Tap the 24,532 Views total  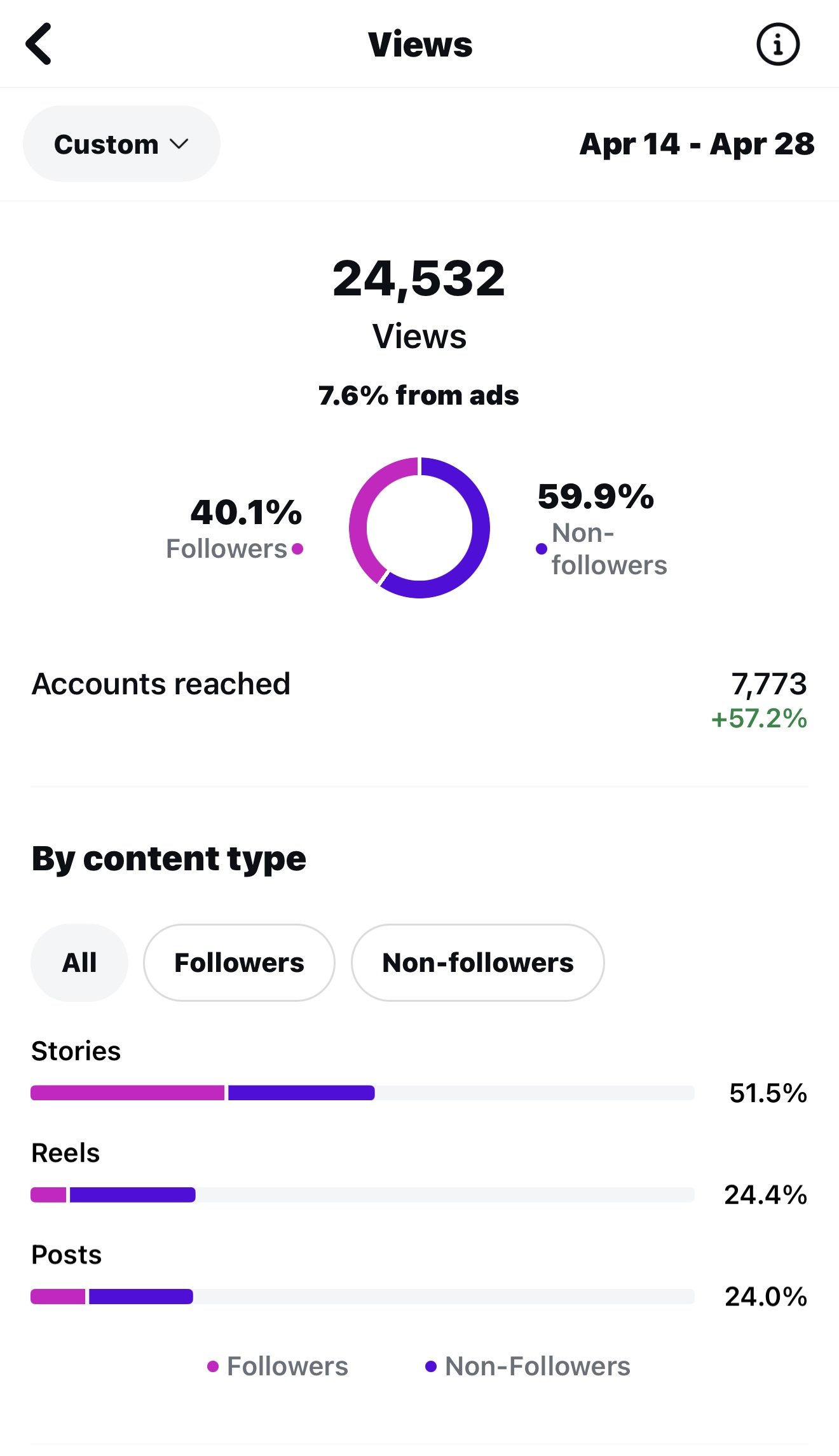[x=419, y=278]
